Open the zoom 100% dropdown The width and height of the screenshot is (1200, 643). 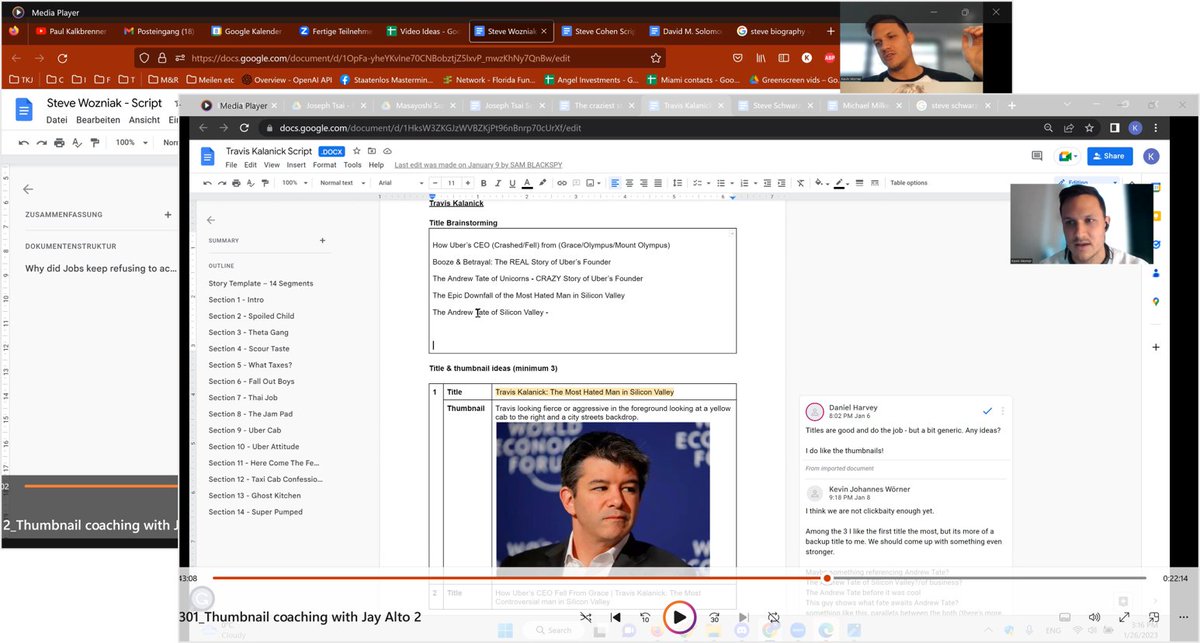(x=295, y=183)
